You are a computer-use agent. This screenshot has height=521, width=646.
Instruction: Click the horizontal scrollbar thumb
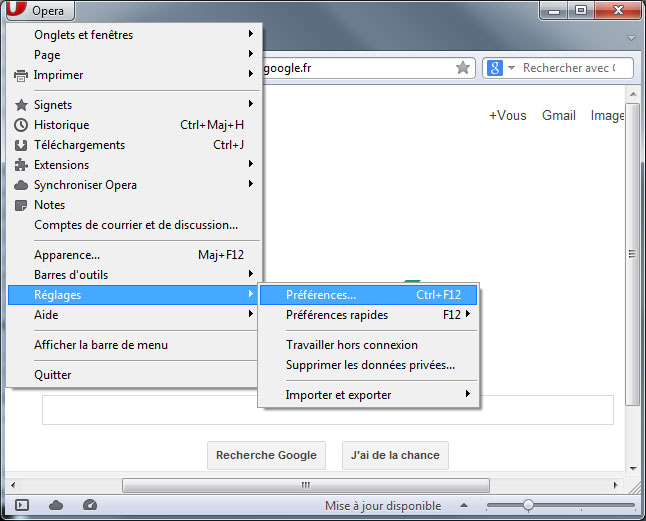(x=306, y=485)
